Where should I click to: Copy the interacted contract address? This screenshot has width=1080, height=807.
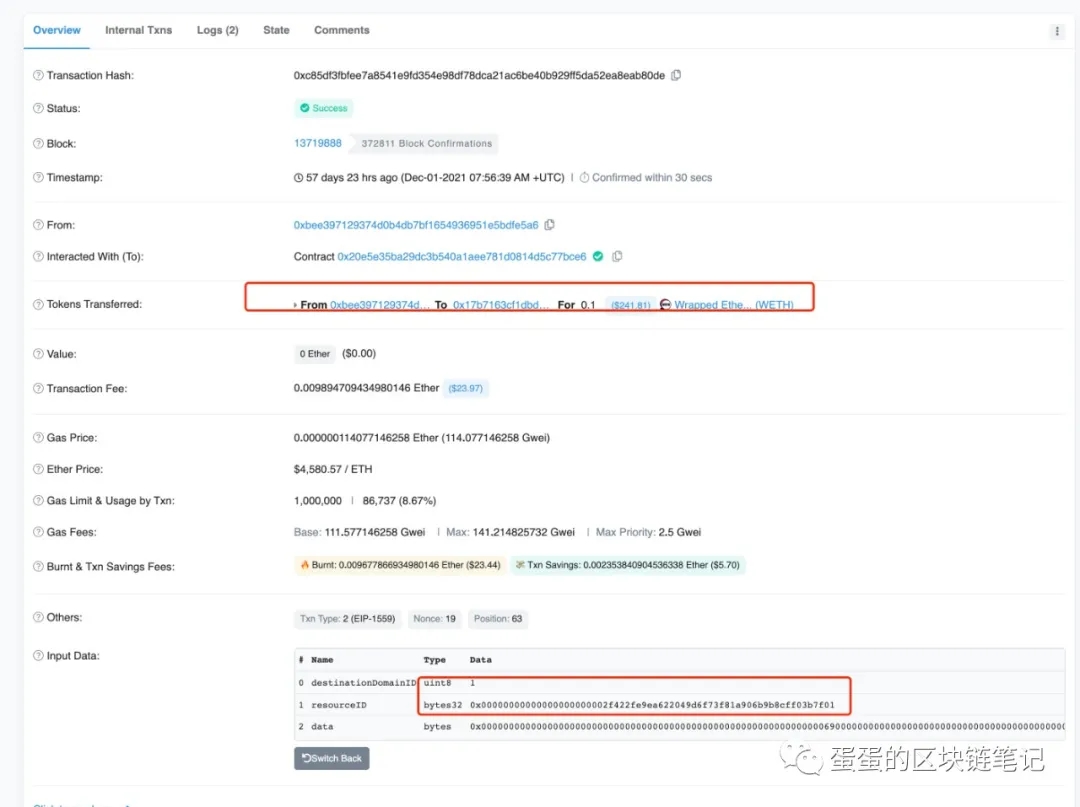tap(617, 256)
